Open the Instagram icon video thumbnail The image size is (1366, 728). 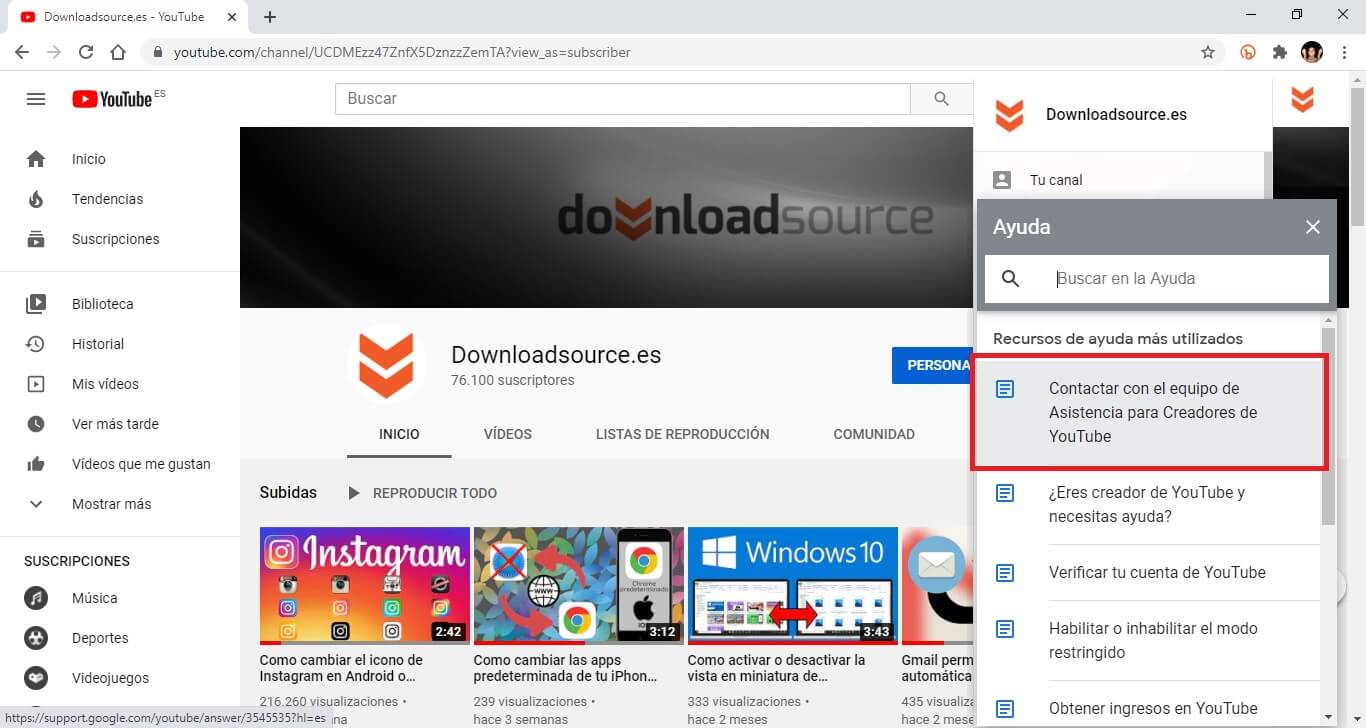point(364,585)
